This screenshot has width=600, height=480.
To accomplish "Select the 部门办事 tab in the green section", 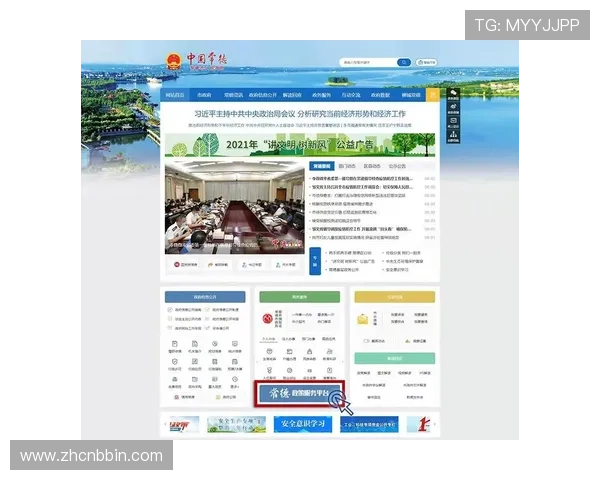I will point(308,339).
